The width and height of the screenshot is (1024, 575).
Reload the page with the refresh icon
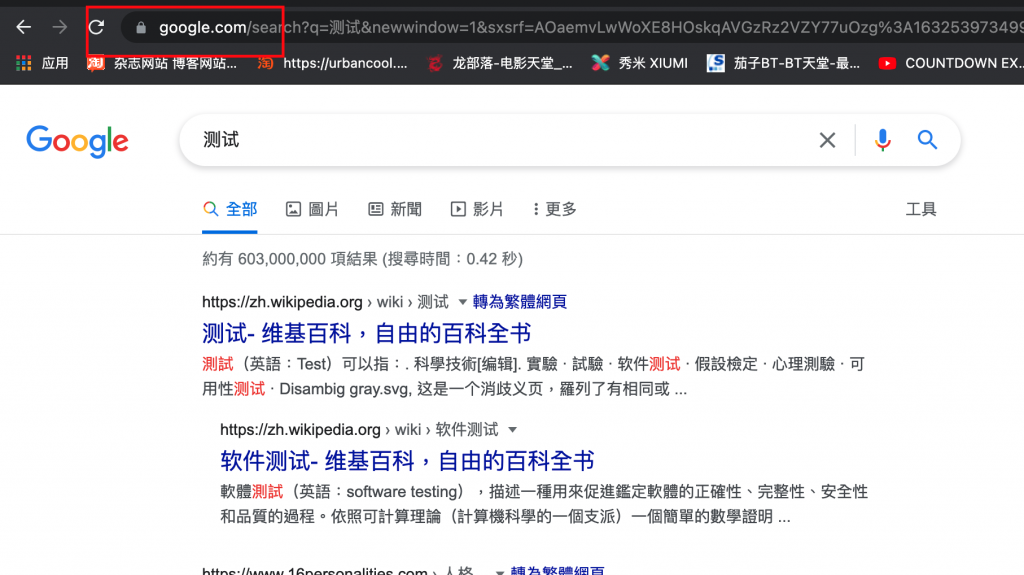[97, 27]
